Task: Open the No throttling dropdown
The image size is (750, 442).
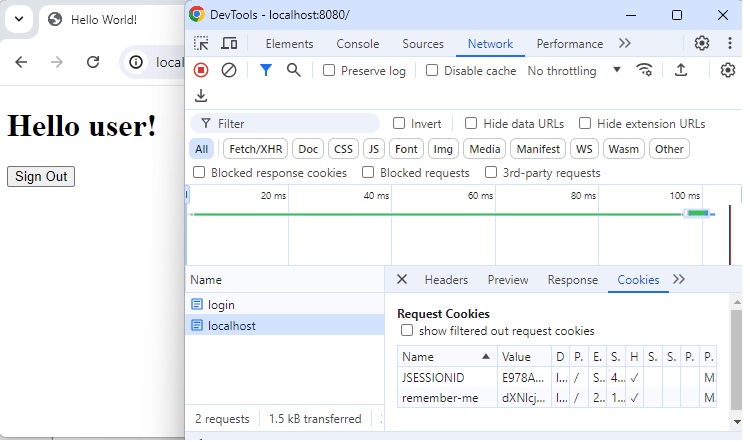Action: point(574,71)
